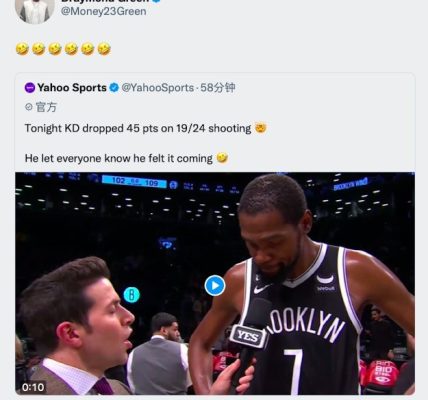
Task: Click the arena scoreboard showing 102-109
Action: point(134,181)
